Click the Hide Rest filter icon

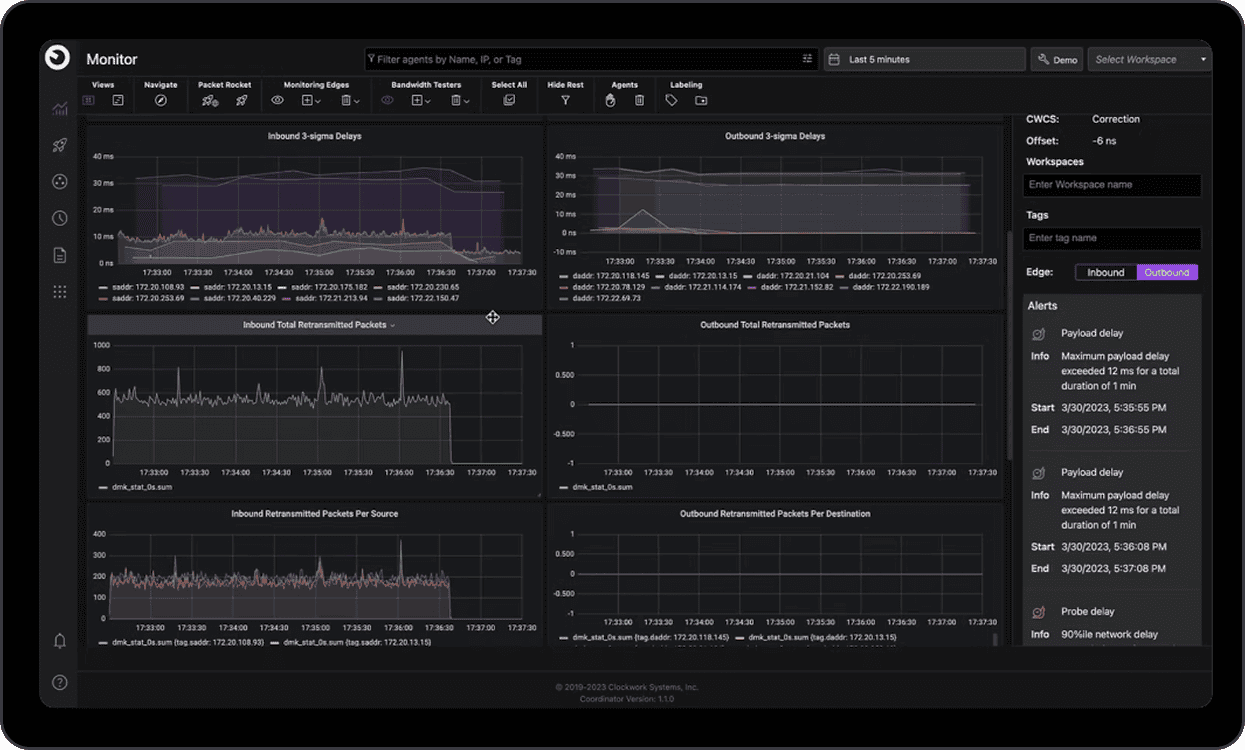tap(565, 100)
